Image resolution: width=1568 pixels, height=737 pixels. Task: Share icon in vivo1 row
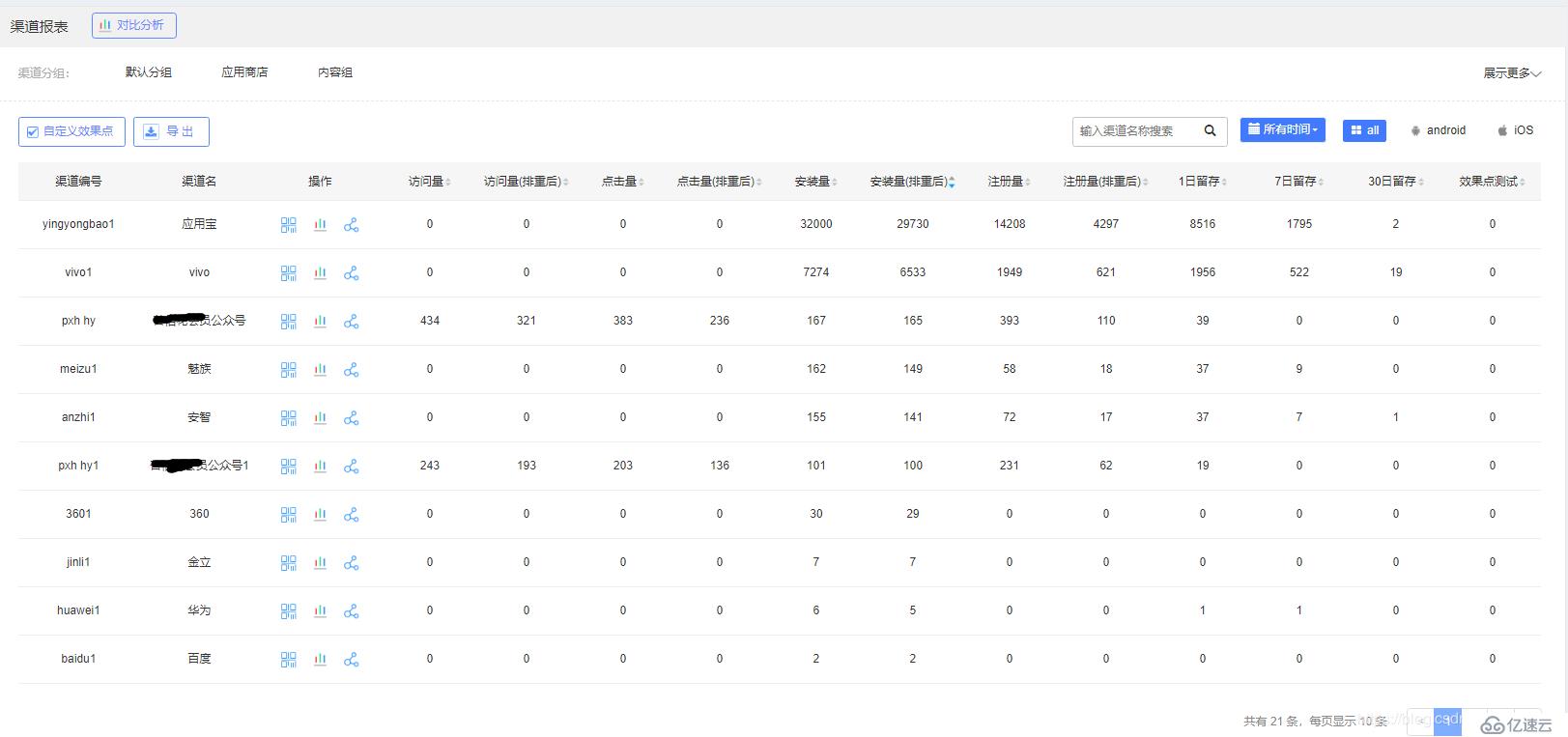pos(352,272)
